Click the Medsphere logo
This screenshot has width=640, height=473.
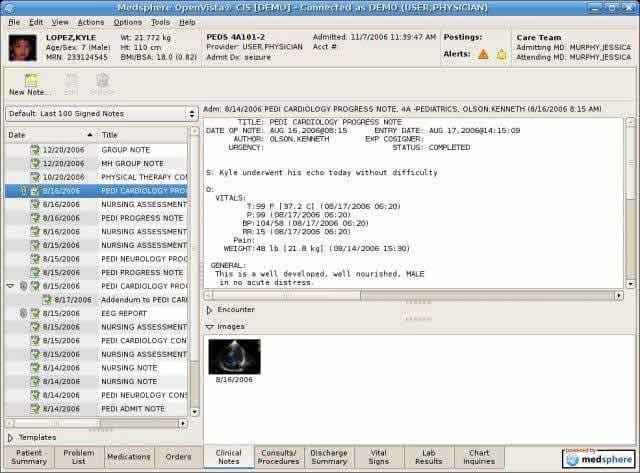tap(599, 458)
